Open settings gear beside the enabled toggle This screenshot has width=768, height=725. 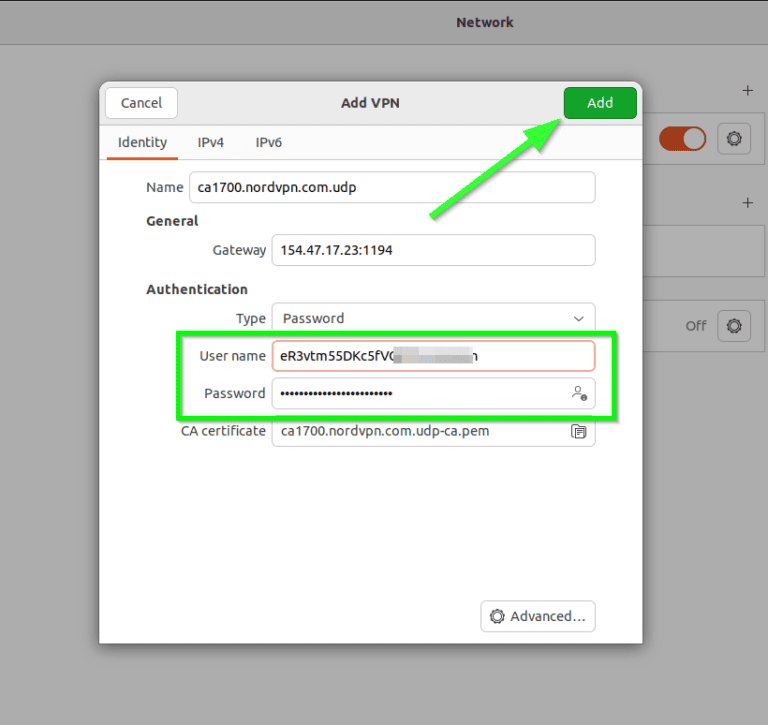pyautogui.click(x=734, y=138)
